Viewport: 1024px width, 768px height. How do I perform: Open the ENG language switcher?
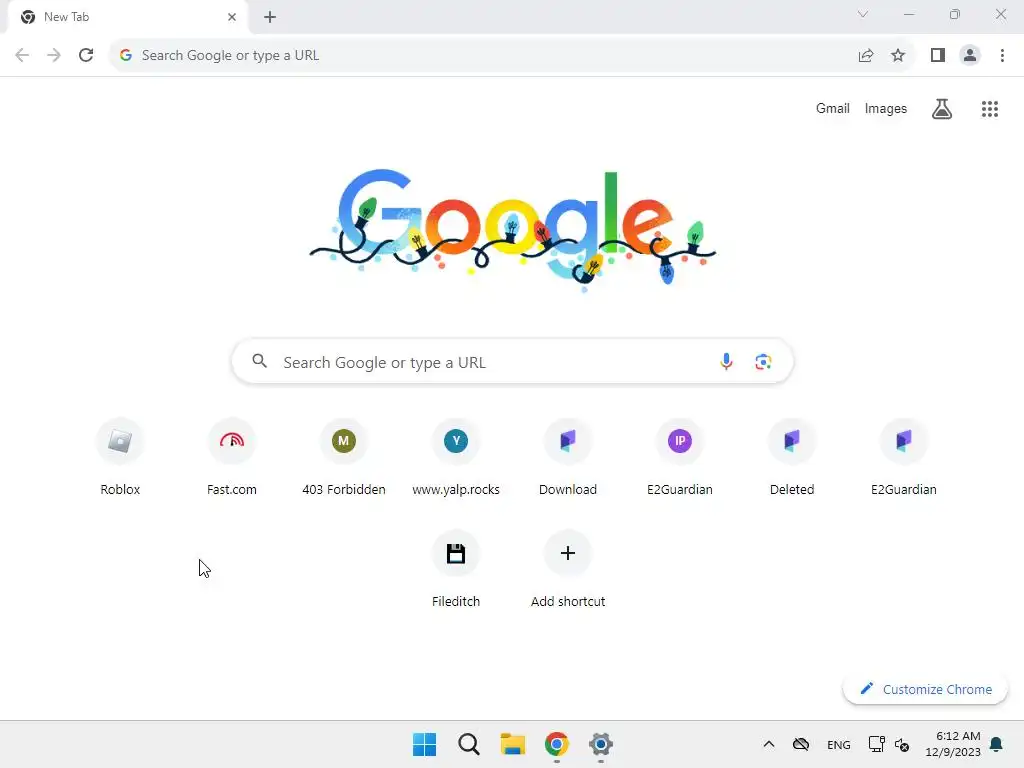[839, 744]
